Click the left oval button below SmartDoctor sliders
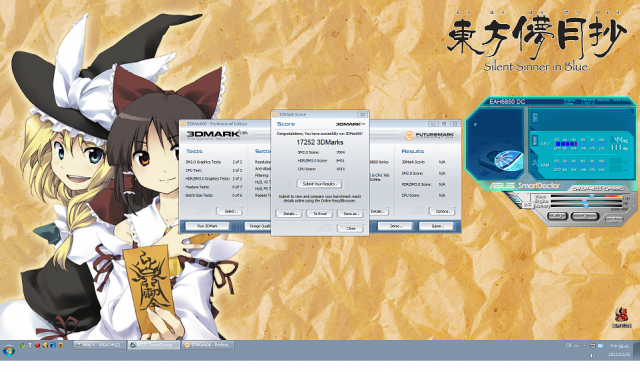Viewport: 640px width, 372px height. 557,216
